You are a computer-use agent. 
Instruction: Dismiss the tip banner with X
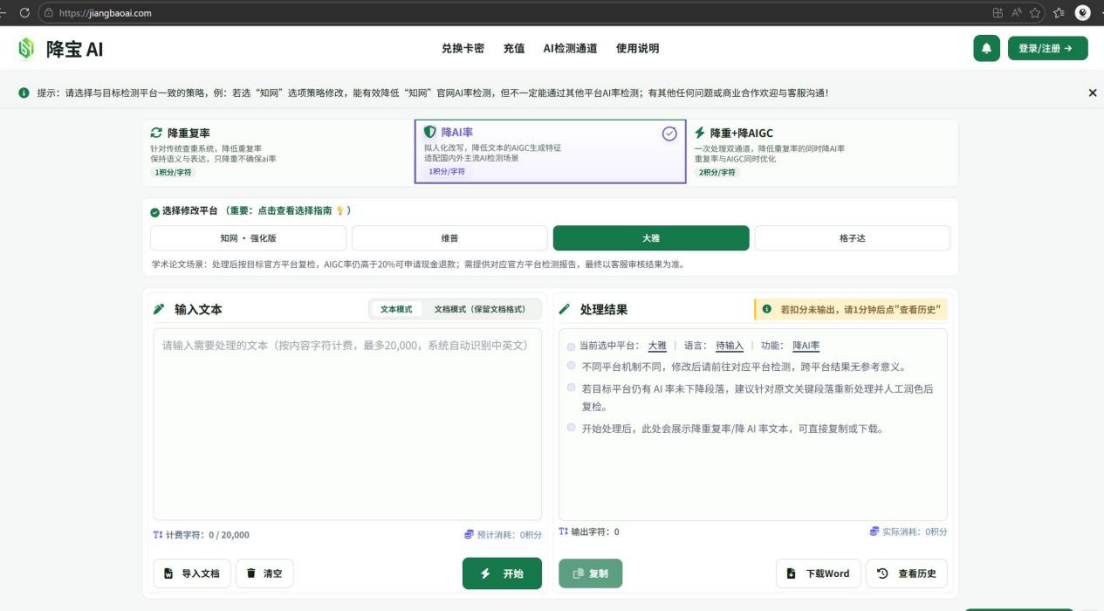coord(1092,93)
